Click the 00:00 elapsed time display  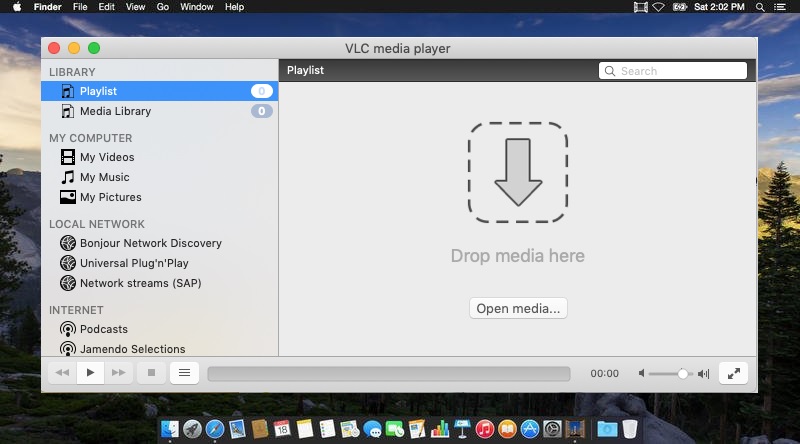click(605, 374)
